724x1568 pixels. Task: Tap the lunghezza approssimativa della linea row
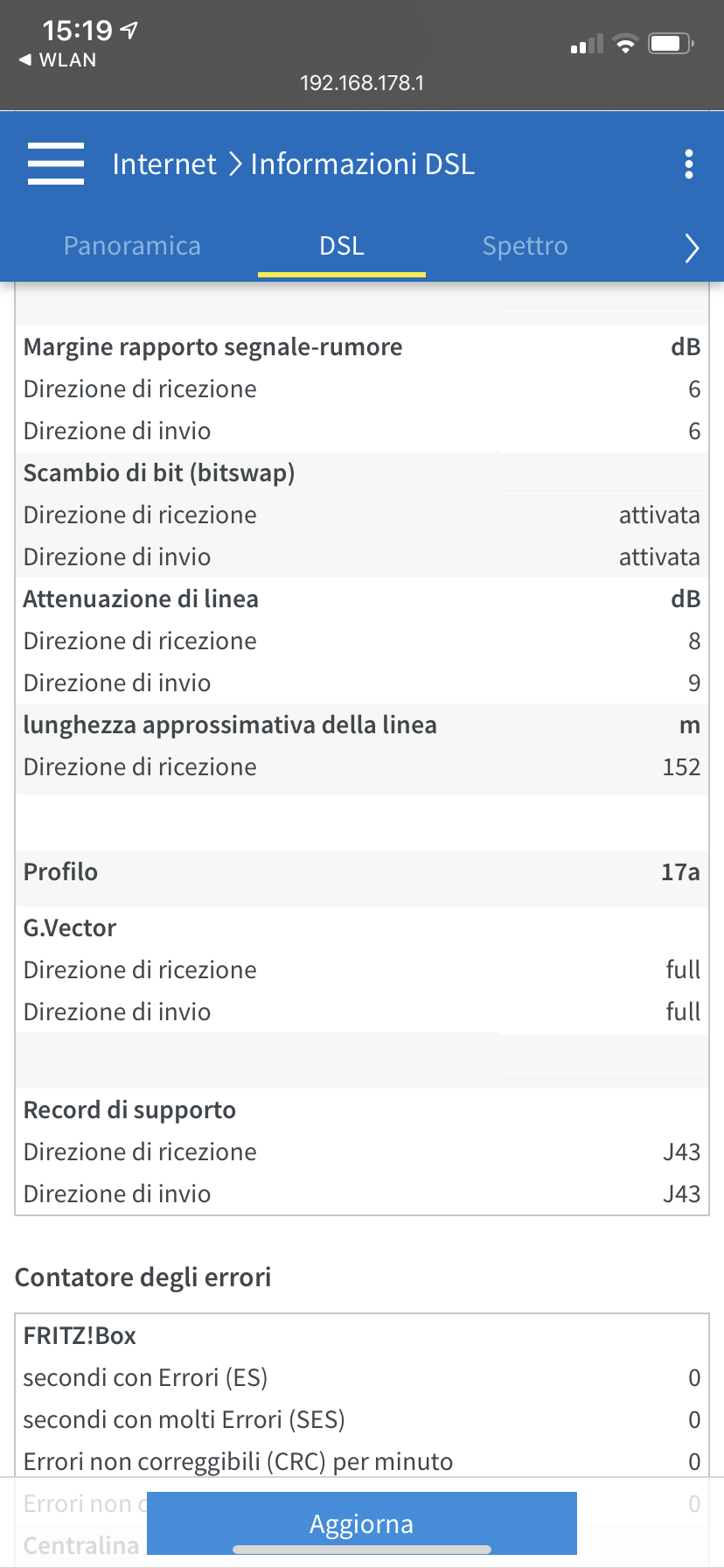point(362,724)
